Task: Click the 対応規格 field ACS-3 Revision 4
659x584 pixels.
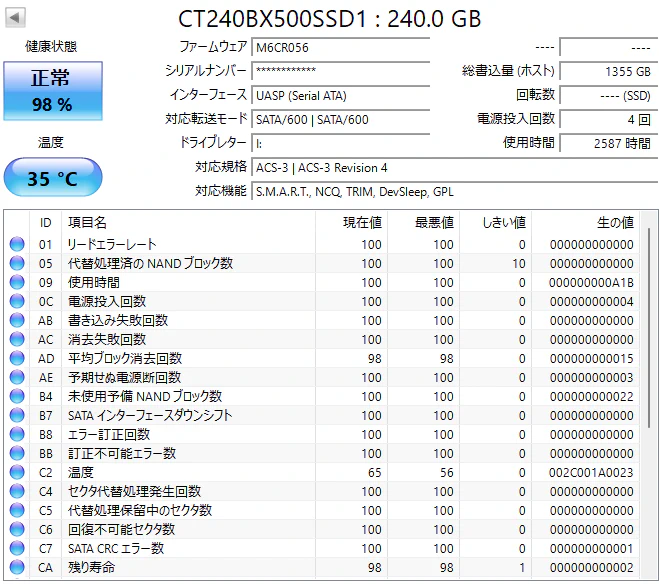Action: (x=454, y=168)
